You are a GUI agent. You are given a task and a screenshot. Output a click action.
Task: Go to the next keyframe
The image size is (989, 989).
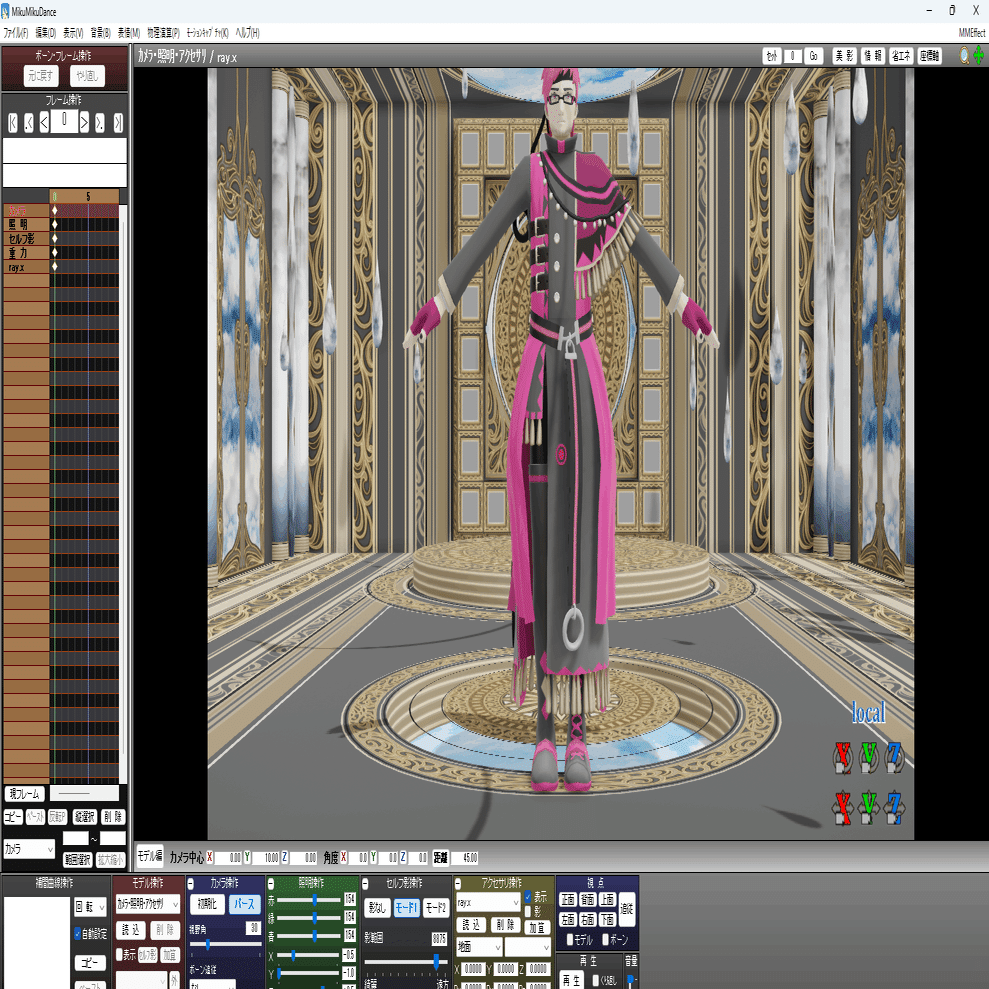[x=100, y=123]
